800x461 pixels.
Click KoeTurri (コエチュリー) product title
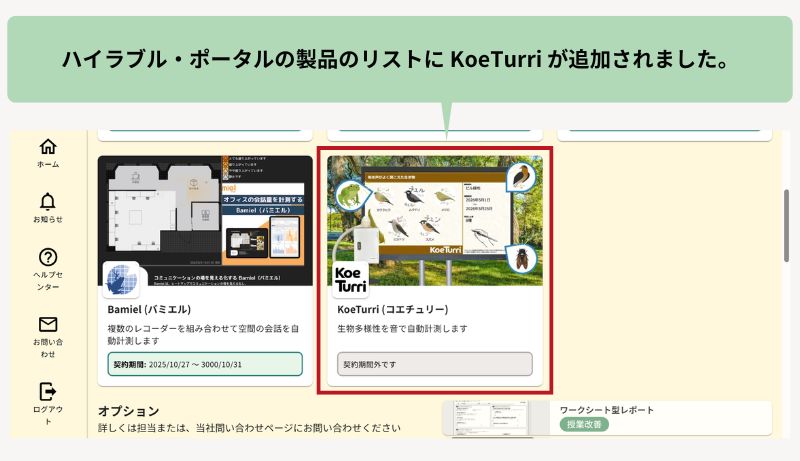pyautogui.click(x=393, y=310)
